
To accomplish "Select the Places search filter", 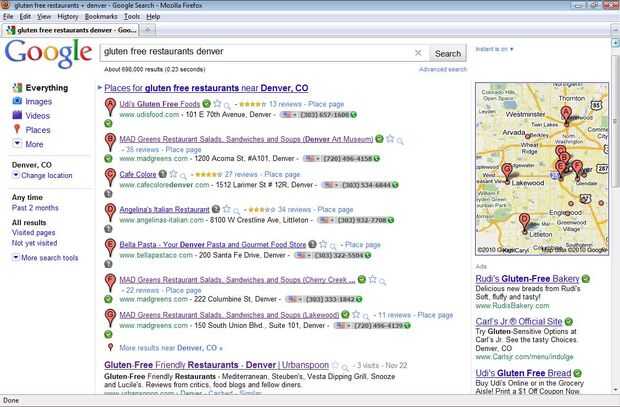I will (x=38, y=130).
